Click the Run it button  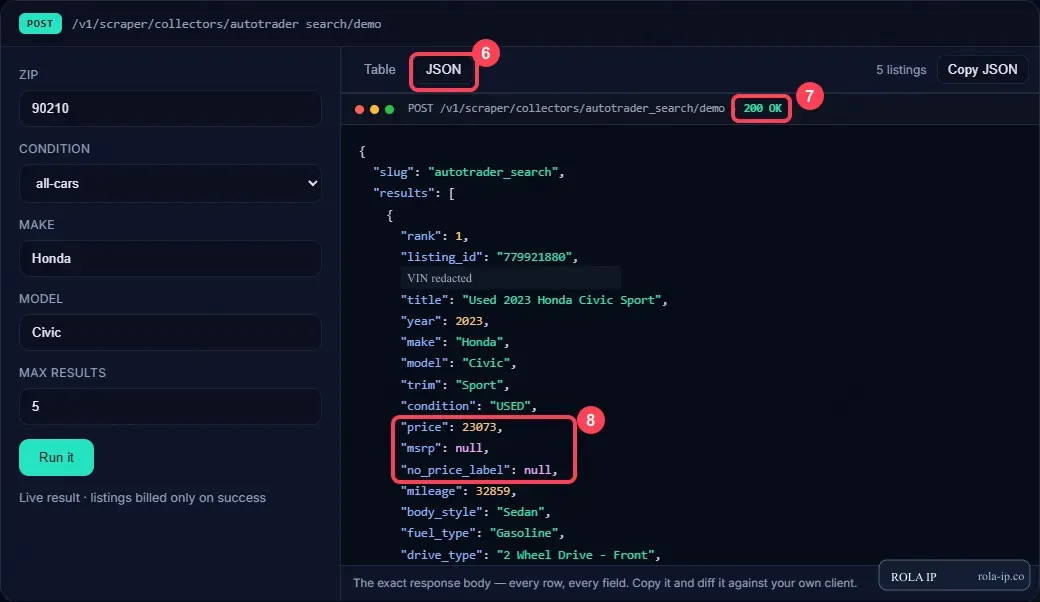coord(56,457)
